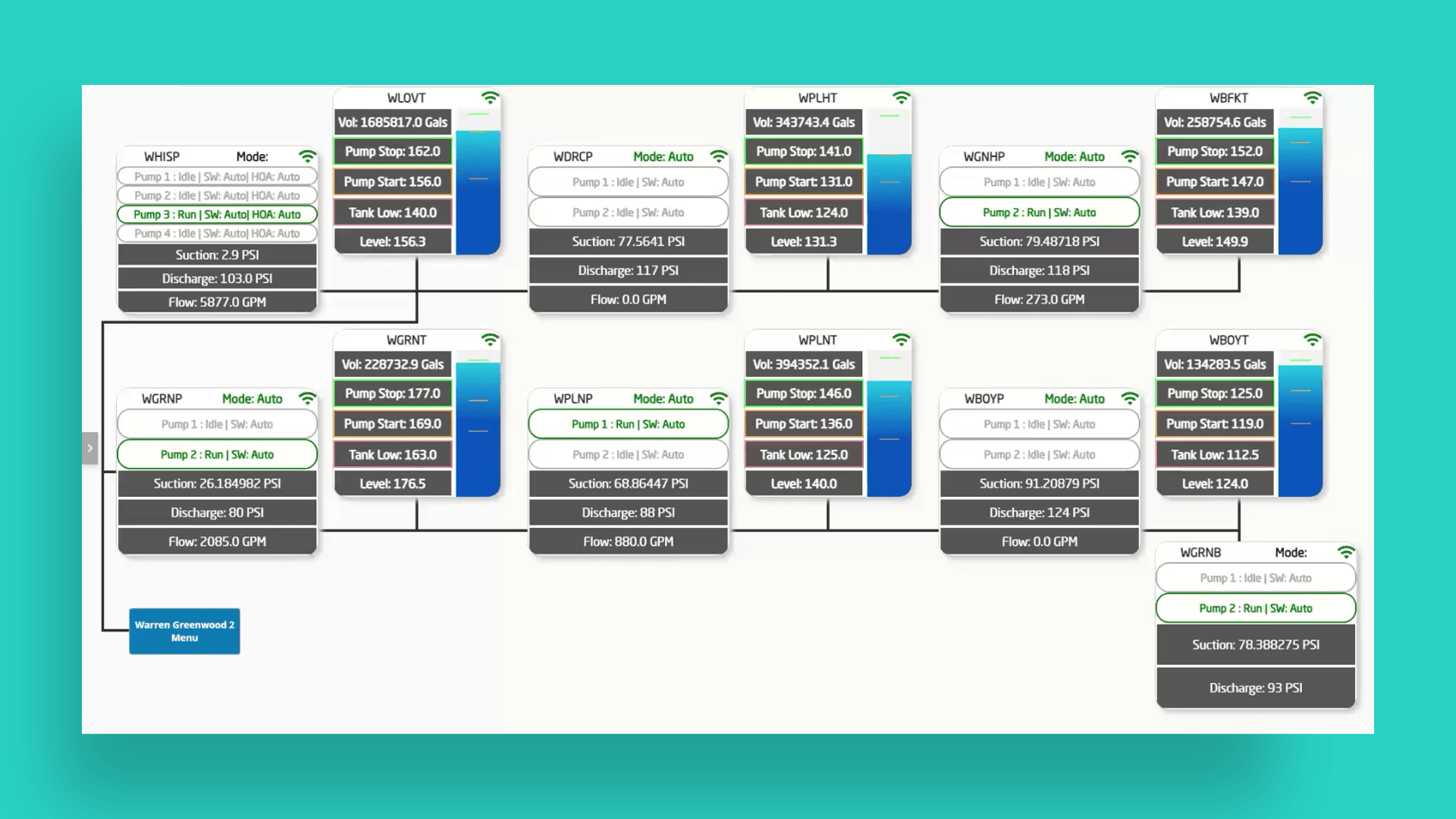
Task: Select WPLNP Pump 2 Idle row
Action: coord(628,454)
